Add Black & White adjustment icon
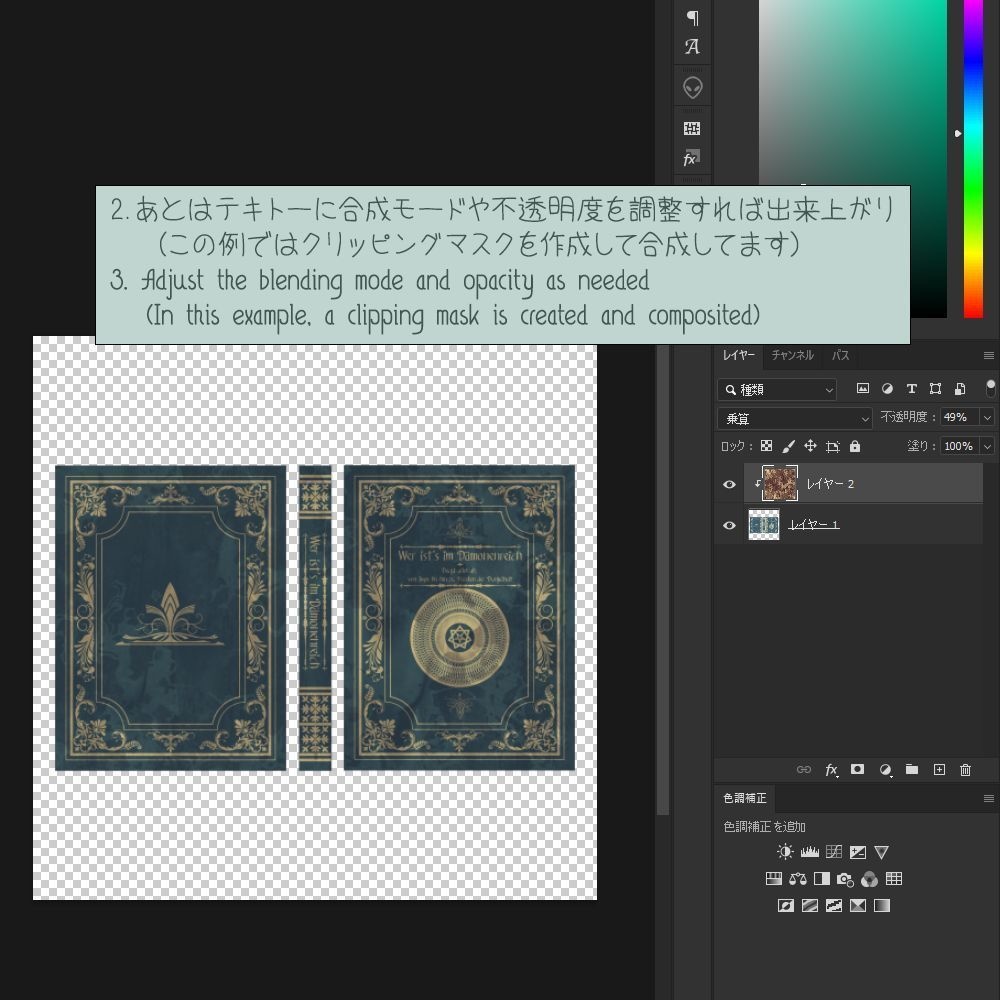This screenshot has height=1000, width=1000. coord(822,879)
